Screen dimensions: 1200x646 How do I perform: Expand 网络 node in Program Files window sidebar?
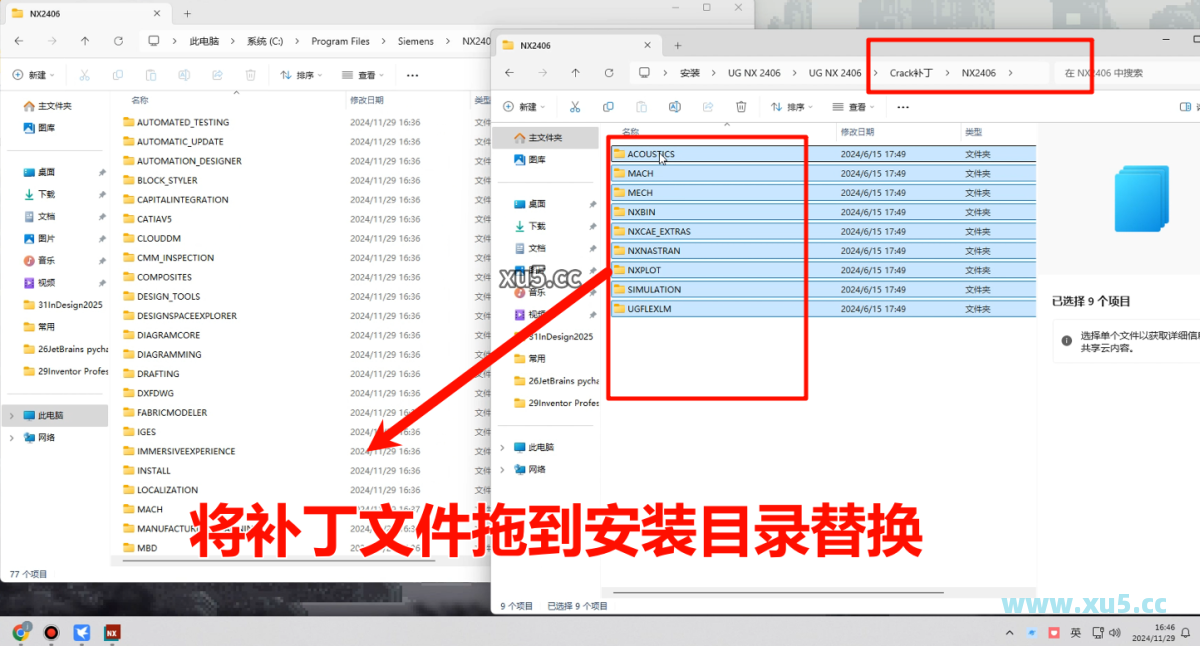(x=11, y=437)
